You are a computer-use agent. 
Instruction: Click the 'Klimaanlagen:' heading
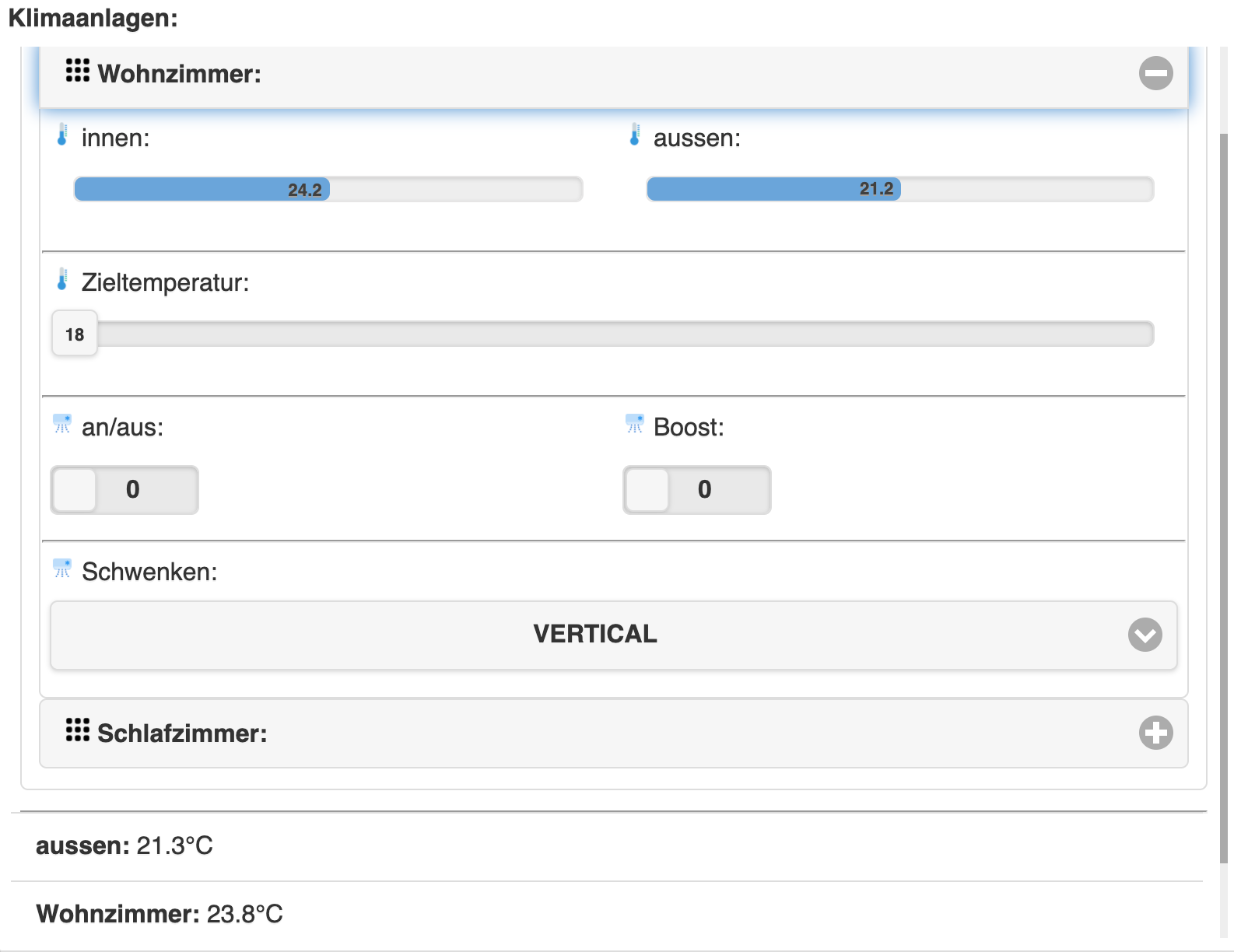(93, 18)
